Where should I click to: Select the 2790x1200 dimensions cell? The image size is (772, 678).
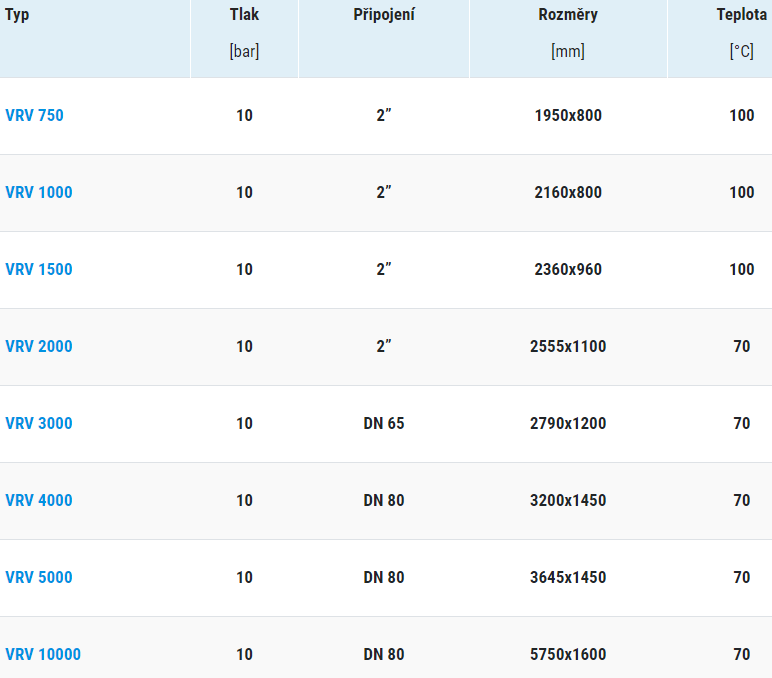click(568, 423)
